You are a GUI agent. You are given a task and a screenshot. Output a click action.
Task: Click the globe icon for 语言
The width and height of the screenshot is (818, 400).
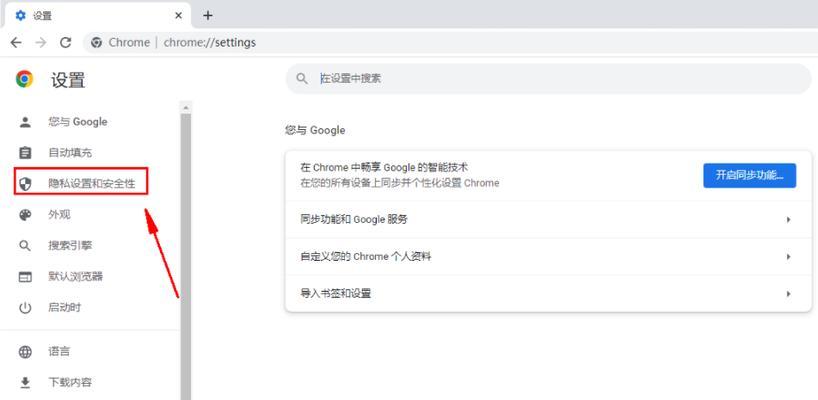pyautogui.click(x=25, y=352)
